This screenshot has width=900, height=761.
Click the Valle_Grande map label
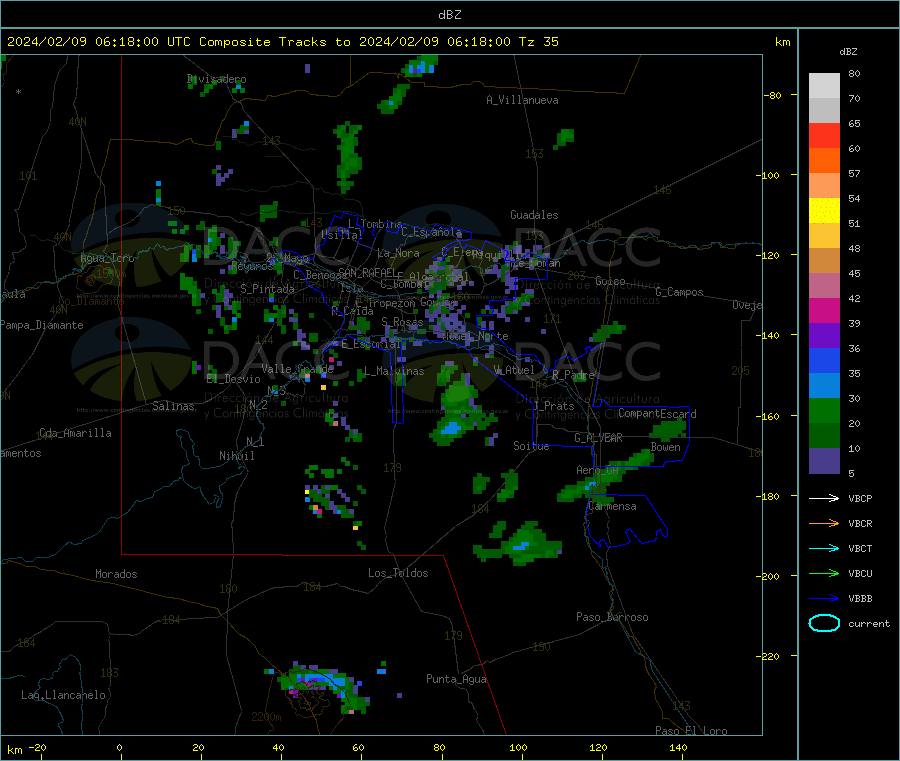pos(297,368)
